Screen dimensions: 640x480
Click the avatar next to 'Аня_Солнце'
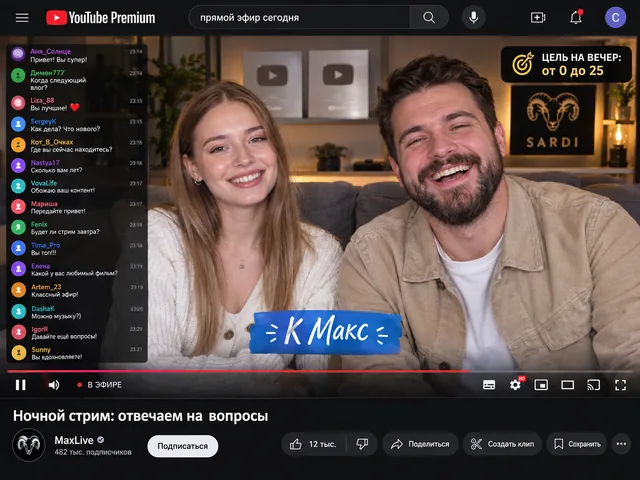point(18,54)
